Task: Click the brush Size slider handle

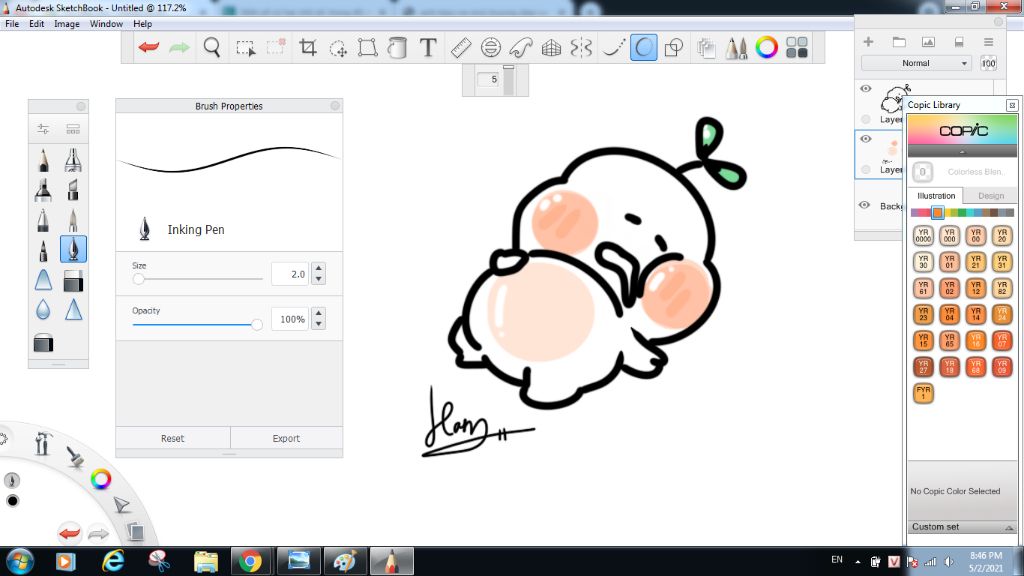Action: [138, 279]
